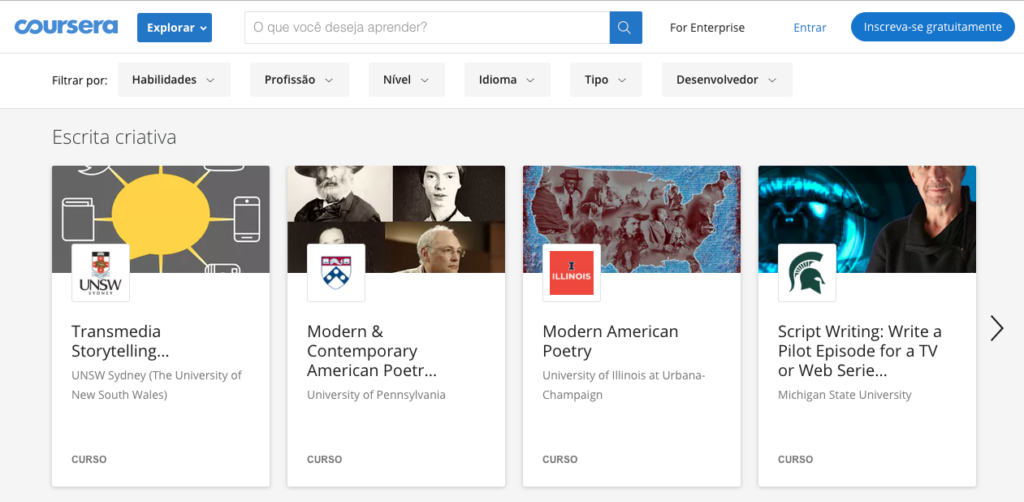Viewport: 1024px width, 502px height.
Task: Open the Transmedia Storytelling course thumbnail
Action: pyautogui.click(x=161, y=219)
